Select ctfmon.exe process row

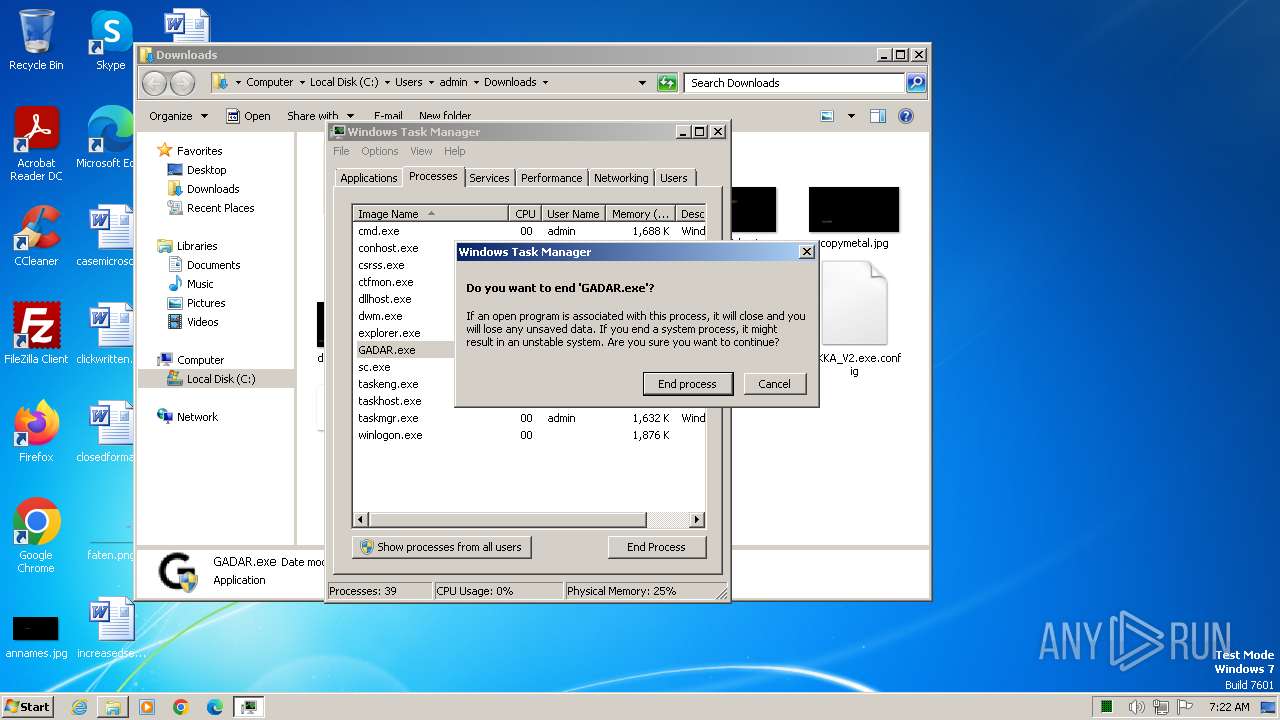click(x=405, y=282)
